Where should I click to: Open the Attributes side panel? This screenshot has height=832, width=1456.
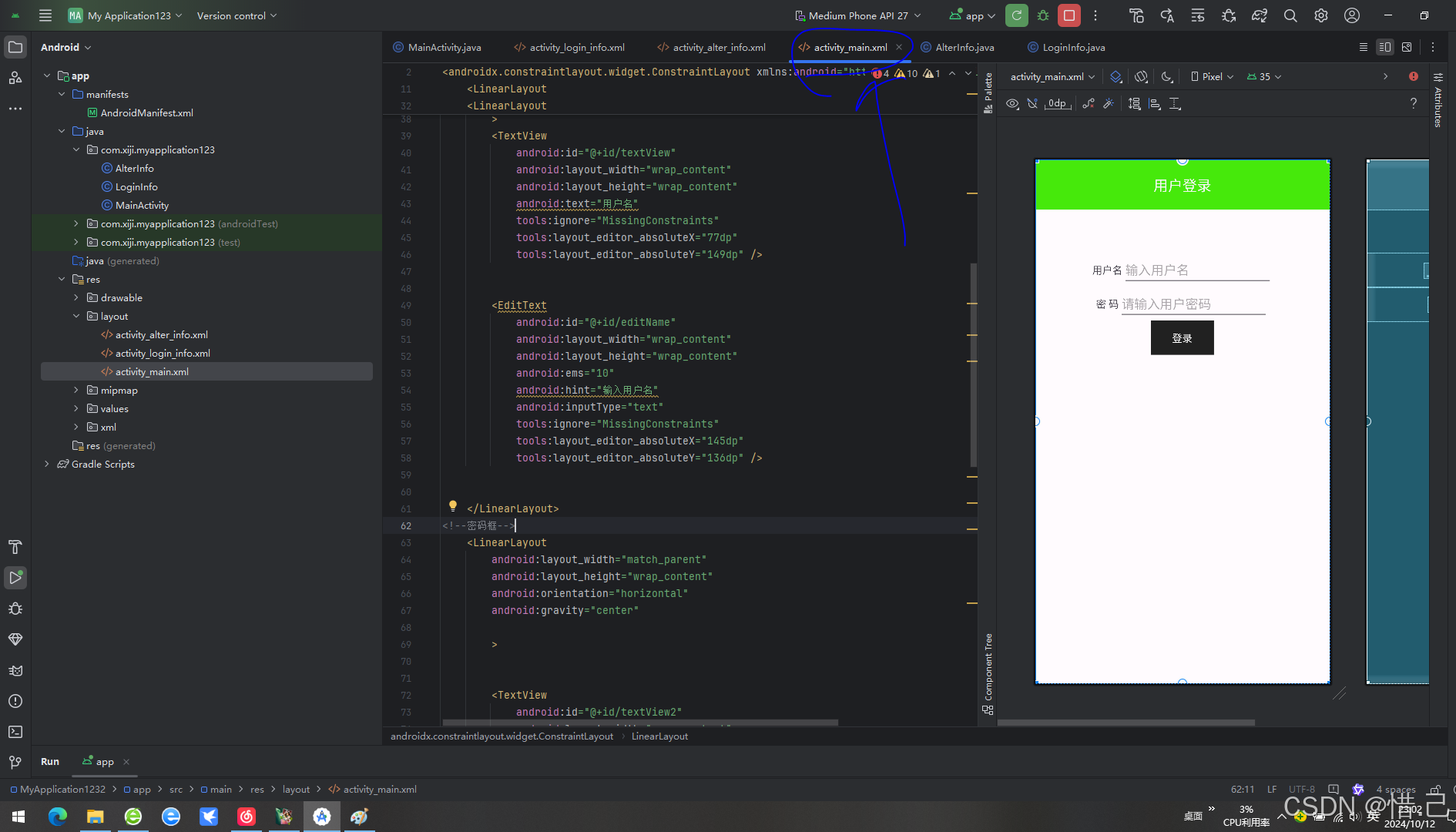1438,100
